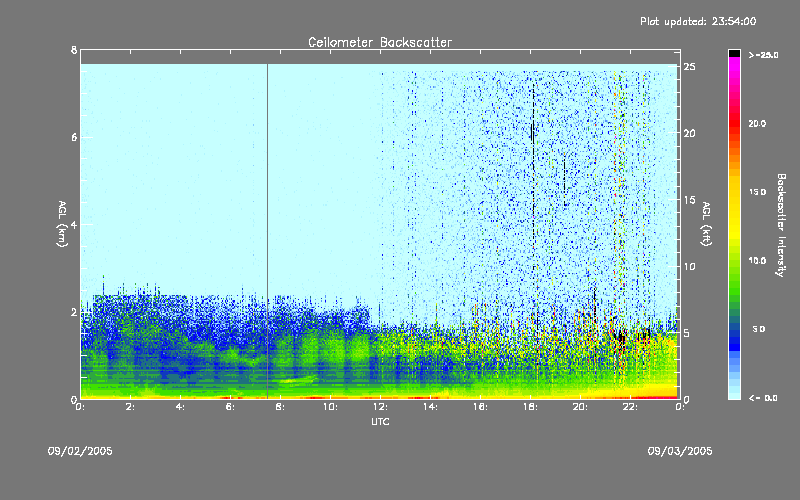The height and width of the screenshot is (500, 800).
Task: Click the 'AGL (km)' left axis label
Action: (62, 224)
